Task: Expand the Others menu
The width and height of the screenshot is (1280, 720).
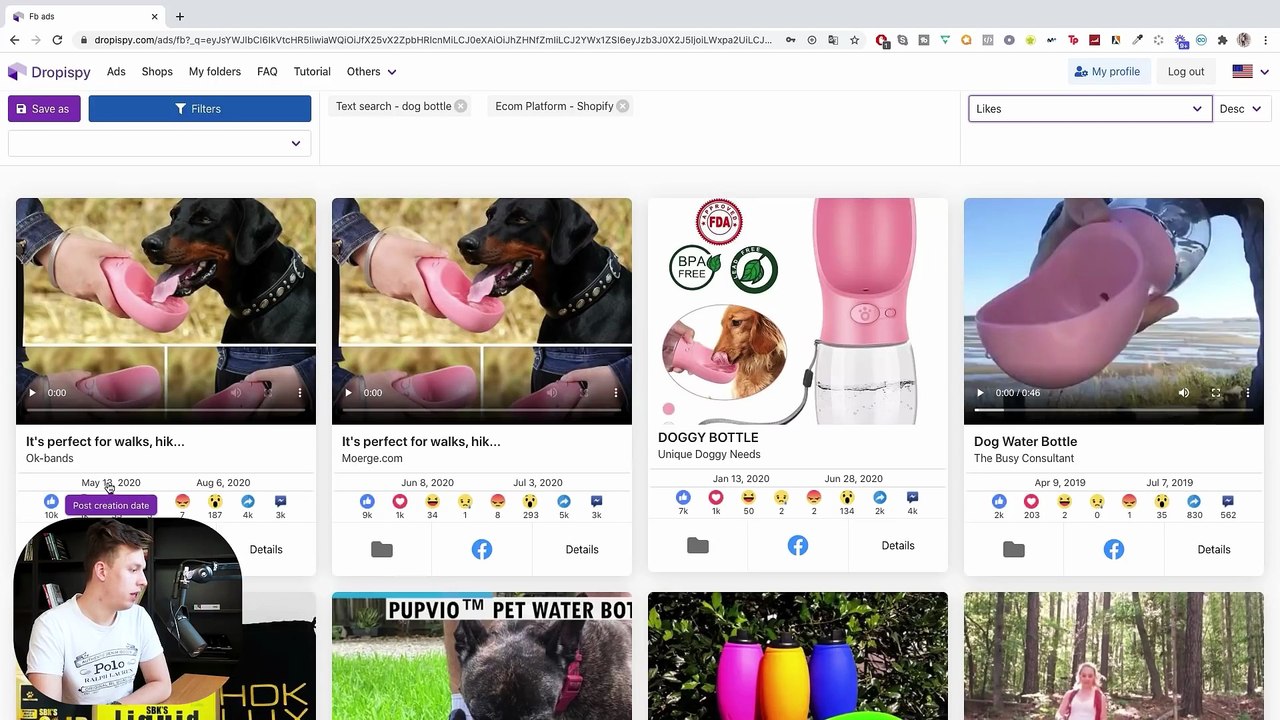Action: [x=372, y=72]
